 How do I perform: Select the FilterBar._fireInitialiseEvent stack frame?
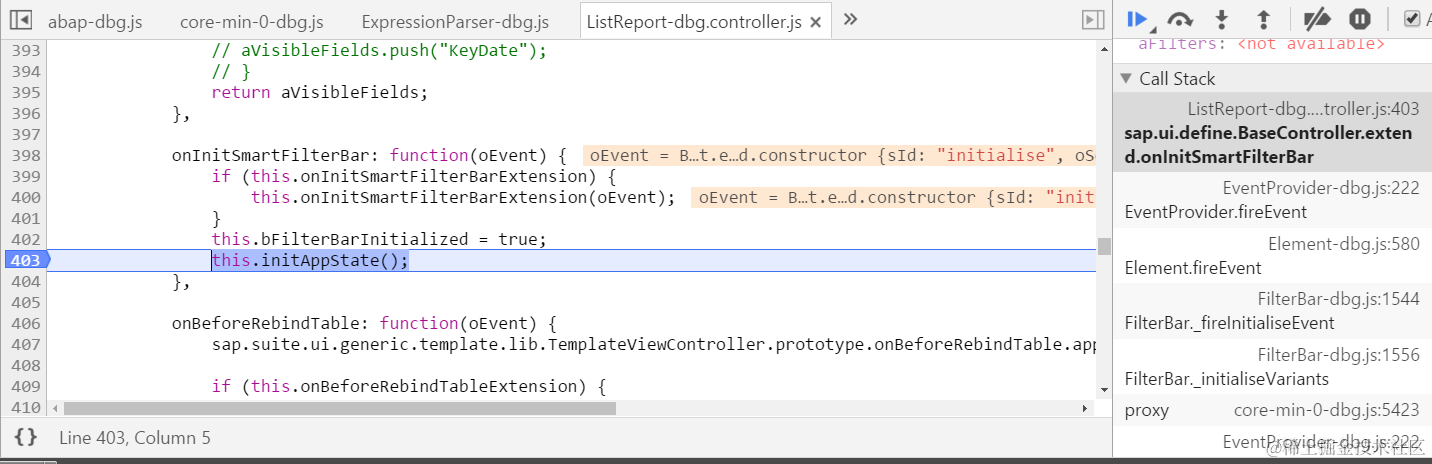click(1272, 311)
